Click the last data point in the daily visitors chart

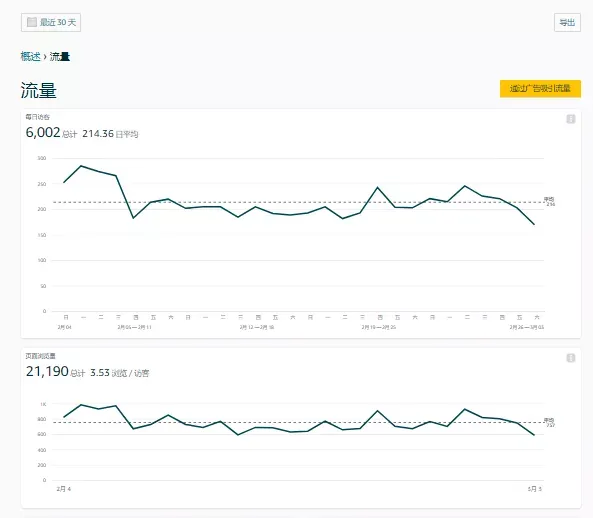tap(534, 224)
